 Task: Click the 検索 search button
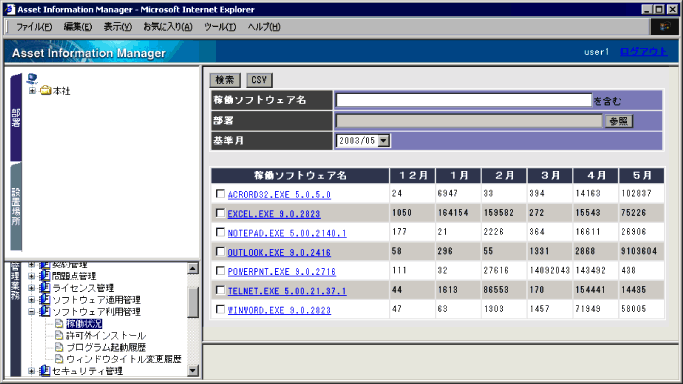[225, 80]
